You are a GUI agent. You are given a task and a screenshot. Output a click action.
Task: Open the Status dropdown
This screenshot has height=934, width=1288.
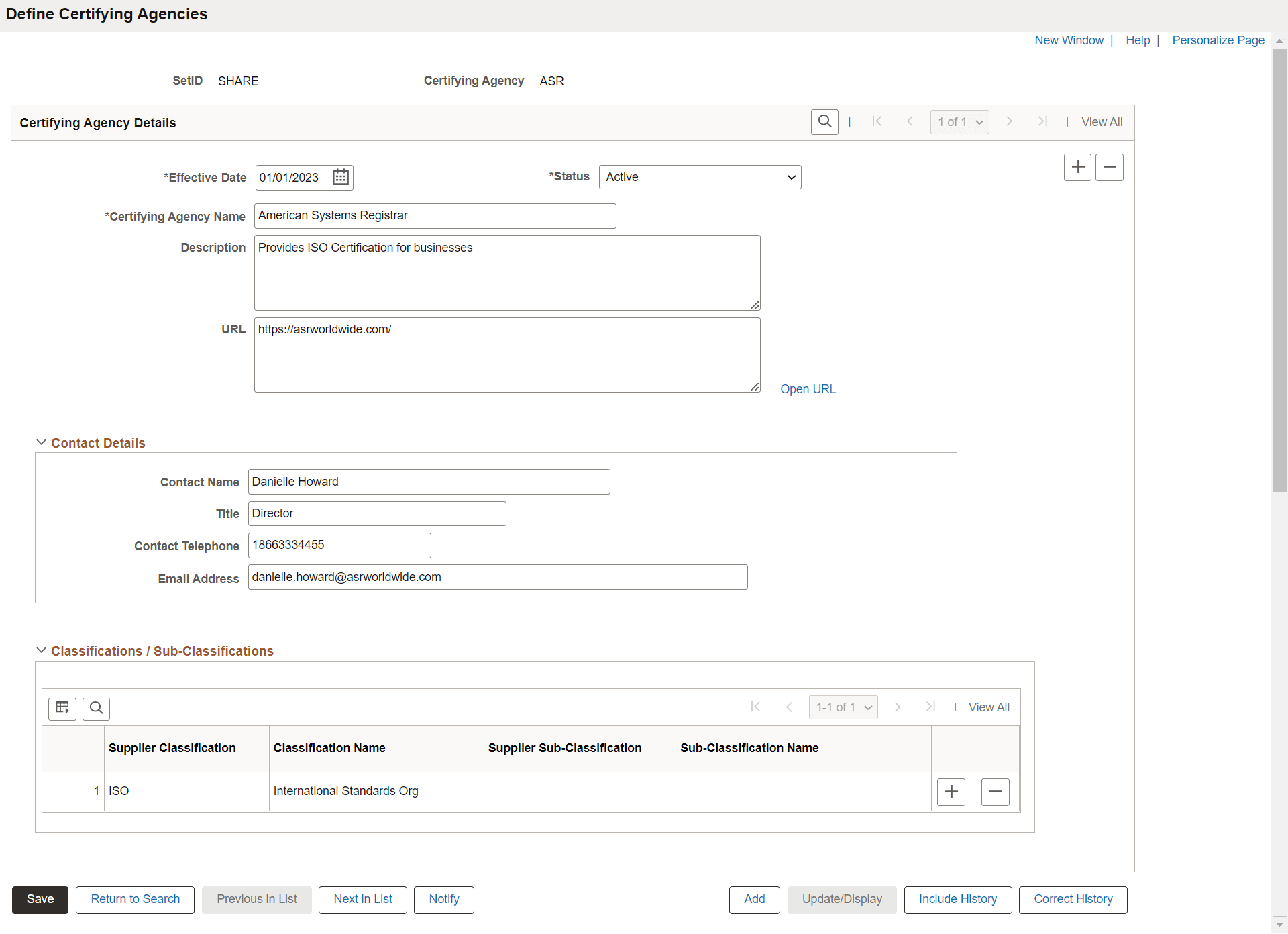(700, 177)
